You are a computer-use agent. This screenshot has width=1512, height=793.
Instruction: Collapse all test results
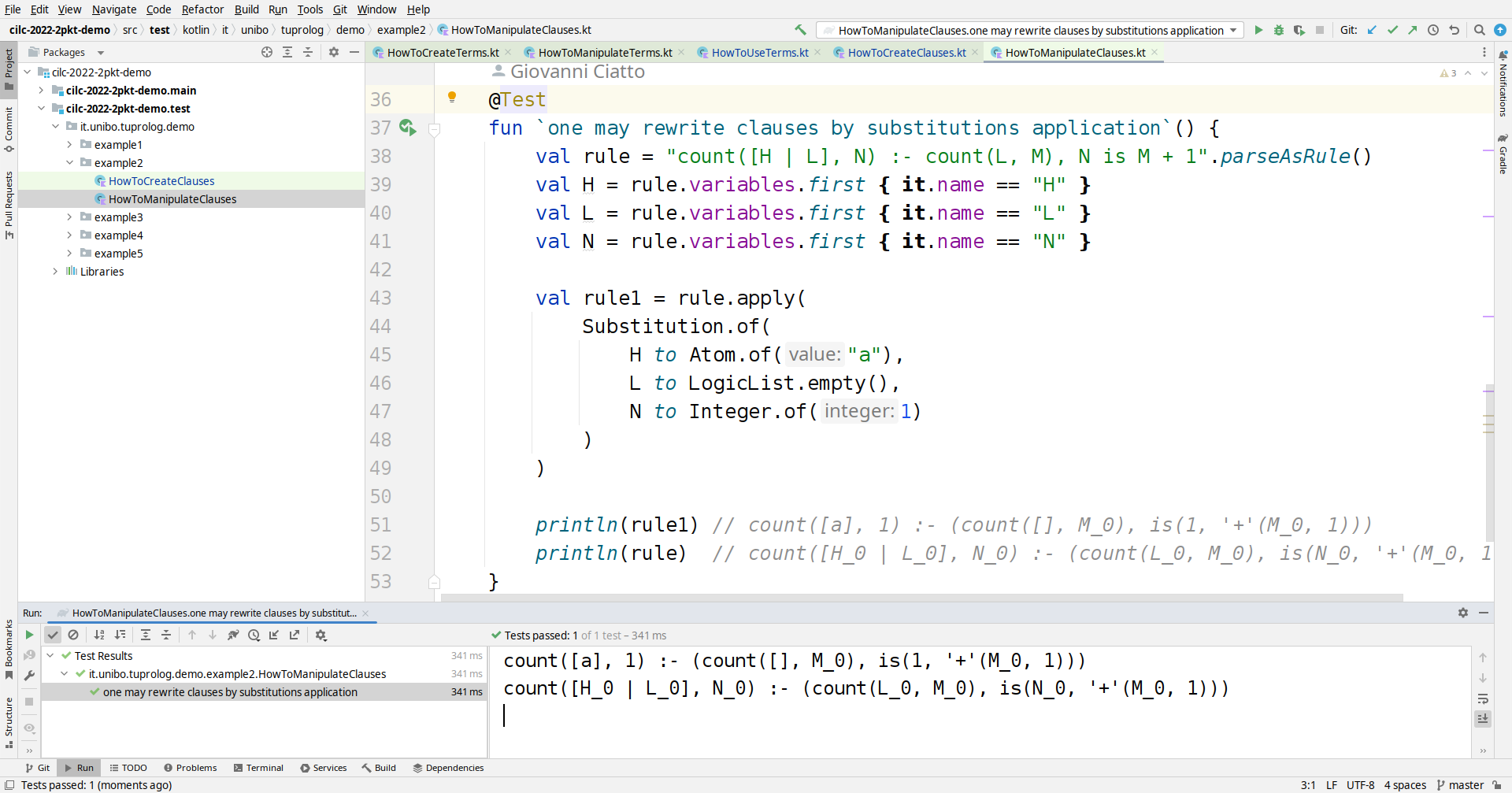166,635
